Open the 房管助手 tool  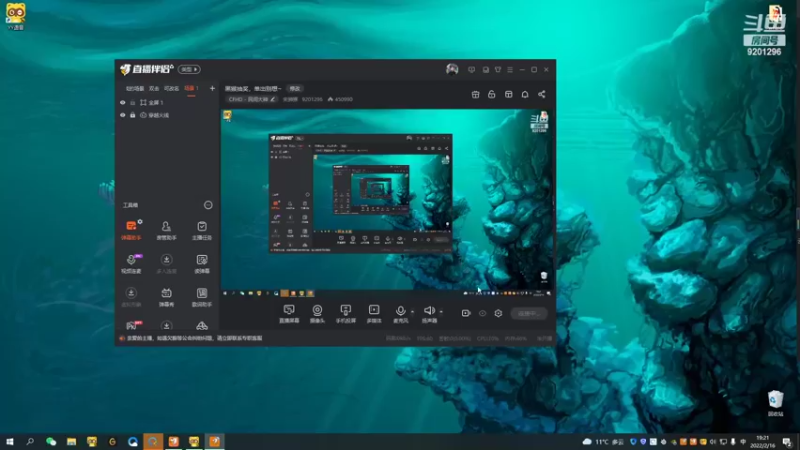(166, 230)
